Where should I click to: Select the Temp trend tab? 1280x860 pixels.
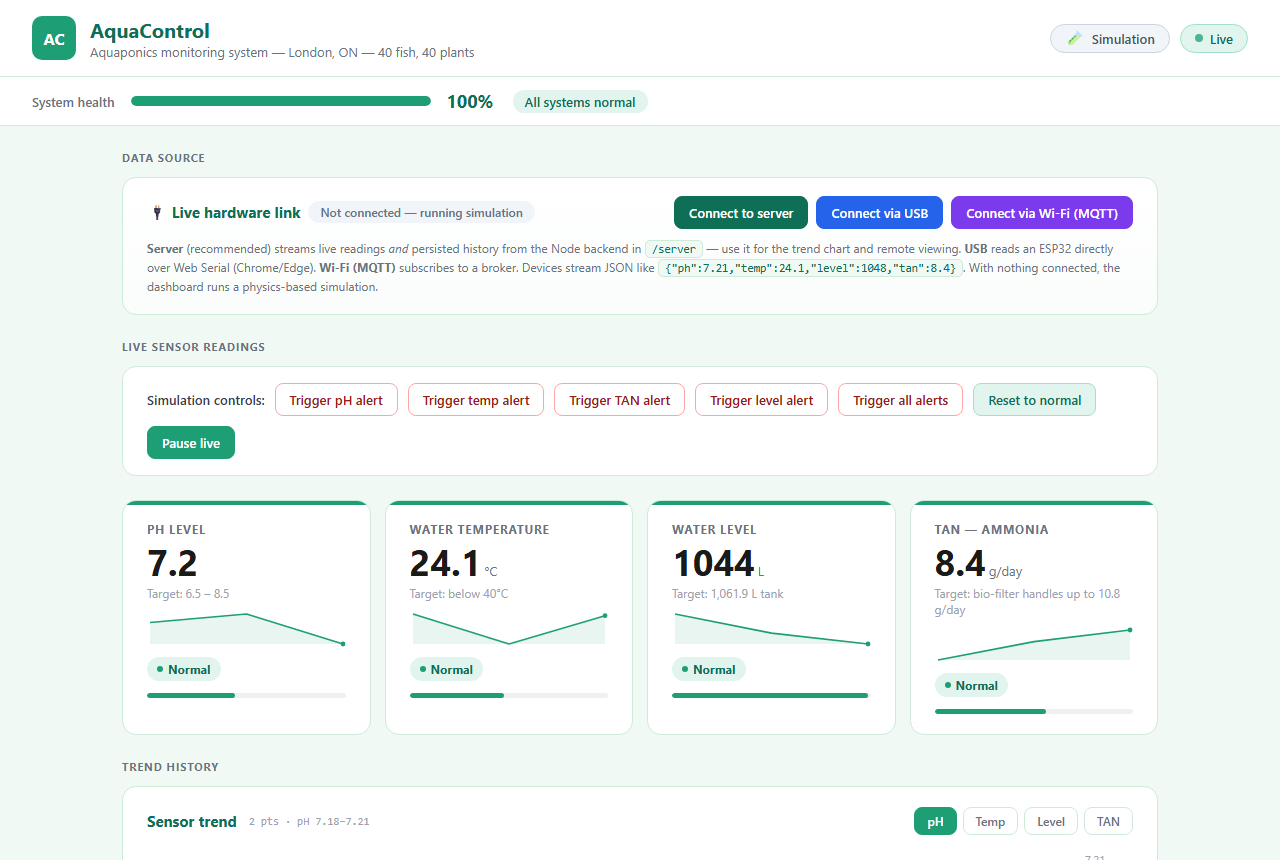990,821
